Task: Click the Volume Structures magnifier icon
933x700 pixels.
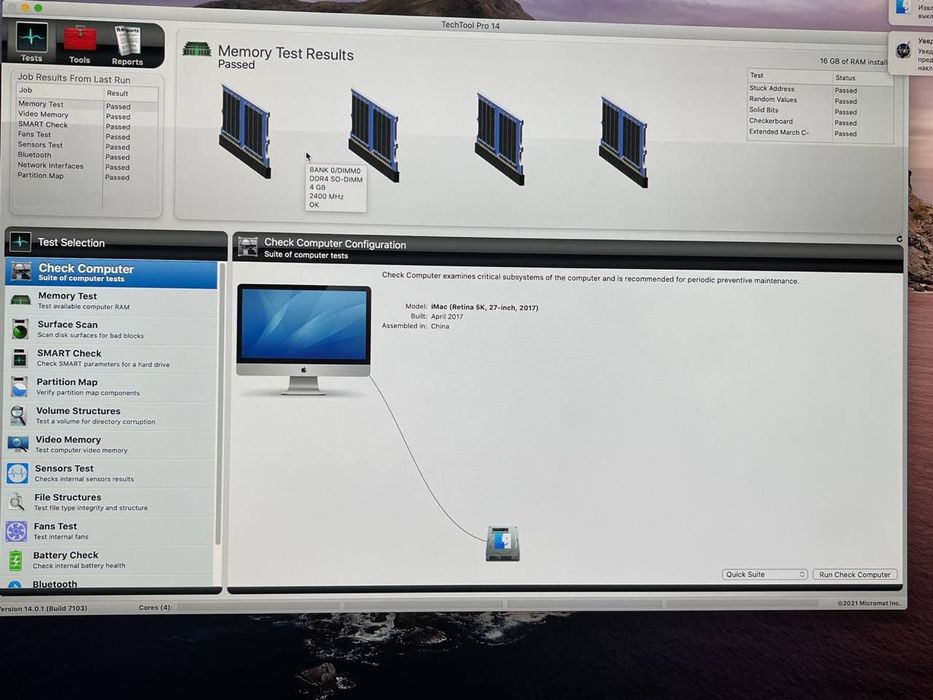Action: 18,415
